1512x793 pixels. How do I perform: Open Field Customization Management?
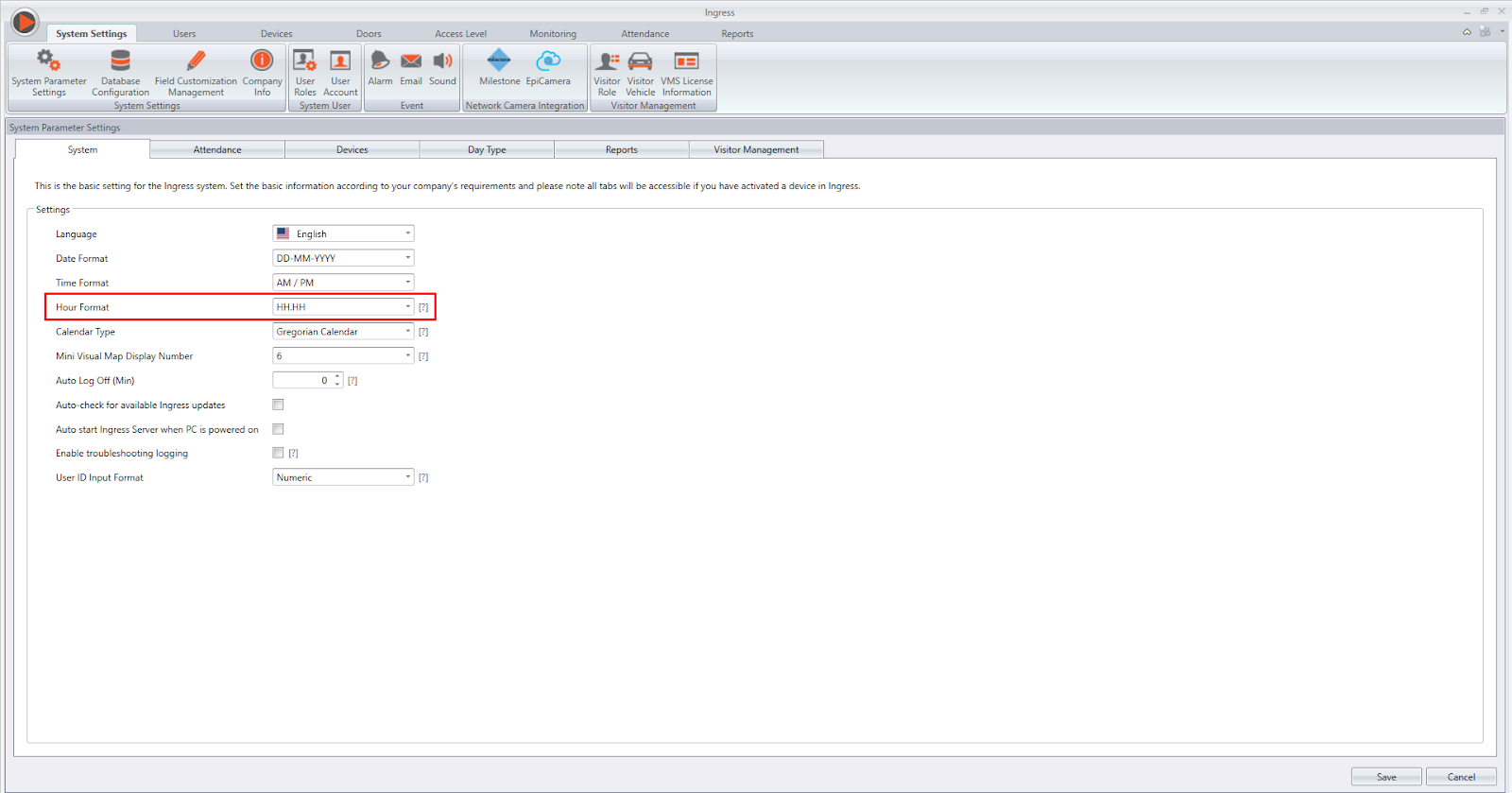[196, 73]
